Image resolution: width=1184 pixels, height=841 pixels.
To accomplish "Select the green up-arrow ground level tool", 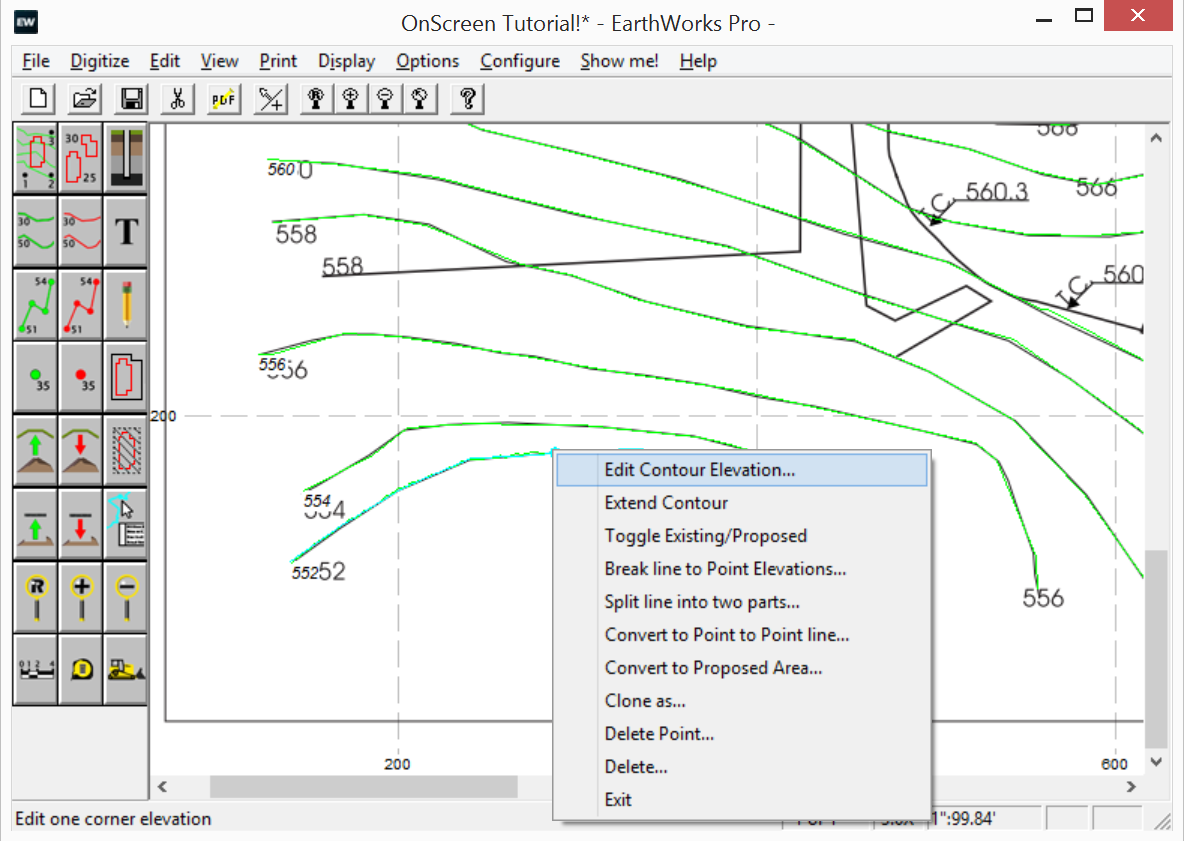I will tap(35, 523).
